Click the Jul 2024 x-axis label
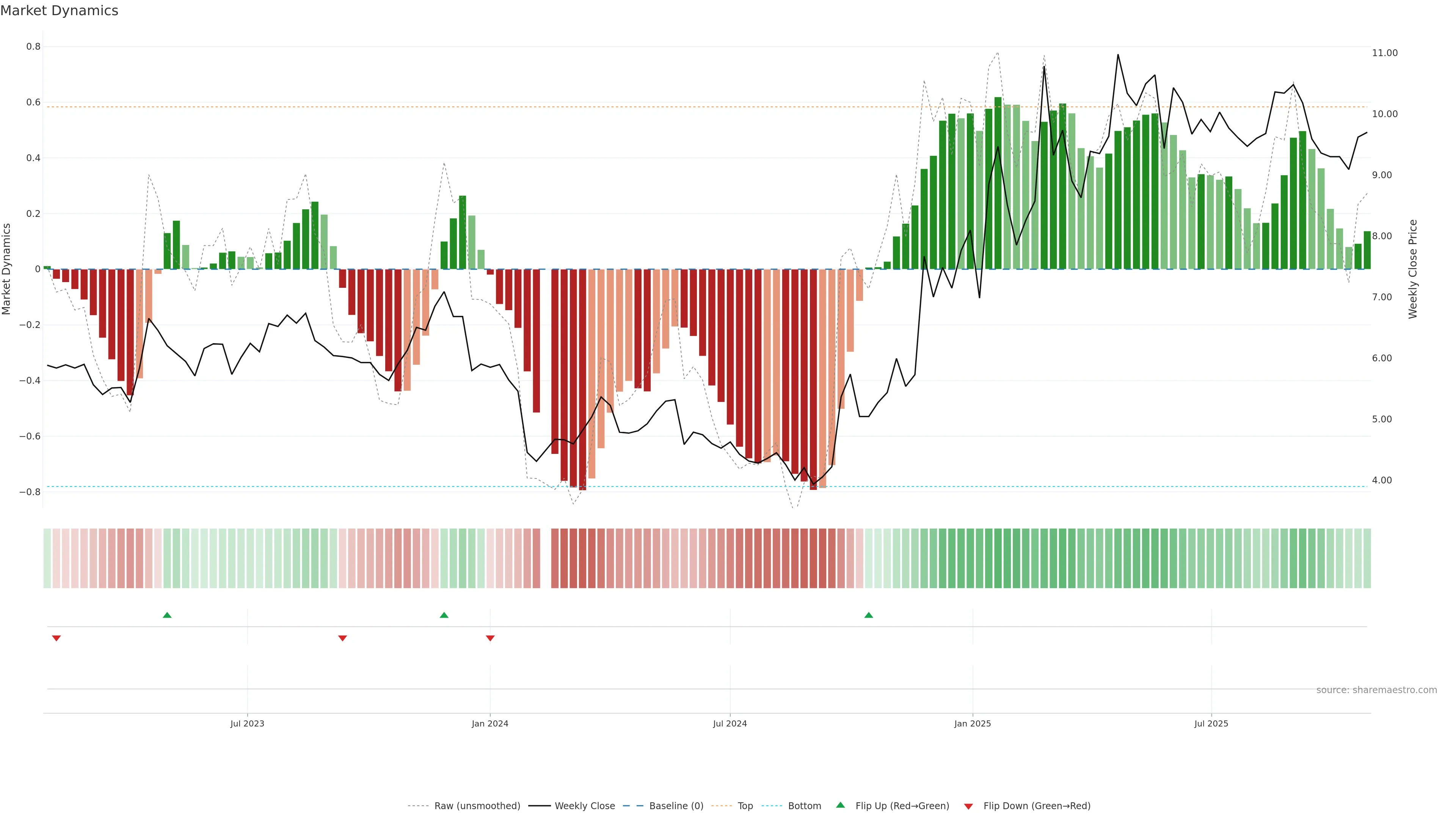The width and height of the screenshot is (1456, 819). (x=730, y=723)
